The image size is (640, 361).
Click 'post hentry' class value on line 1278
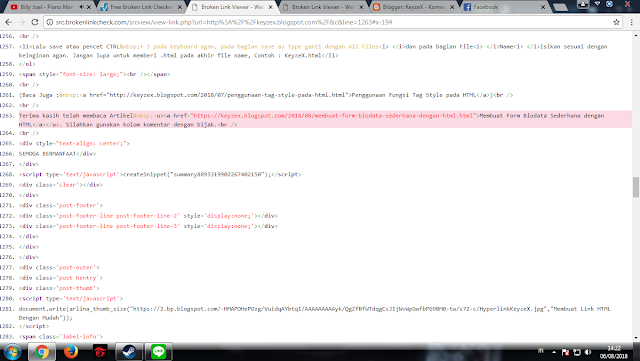(x=78, y=278)
